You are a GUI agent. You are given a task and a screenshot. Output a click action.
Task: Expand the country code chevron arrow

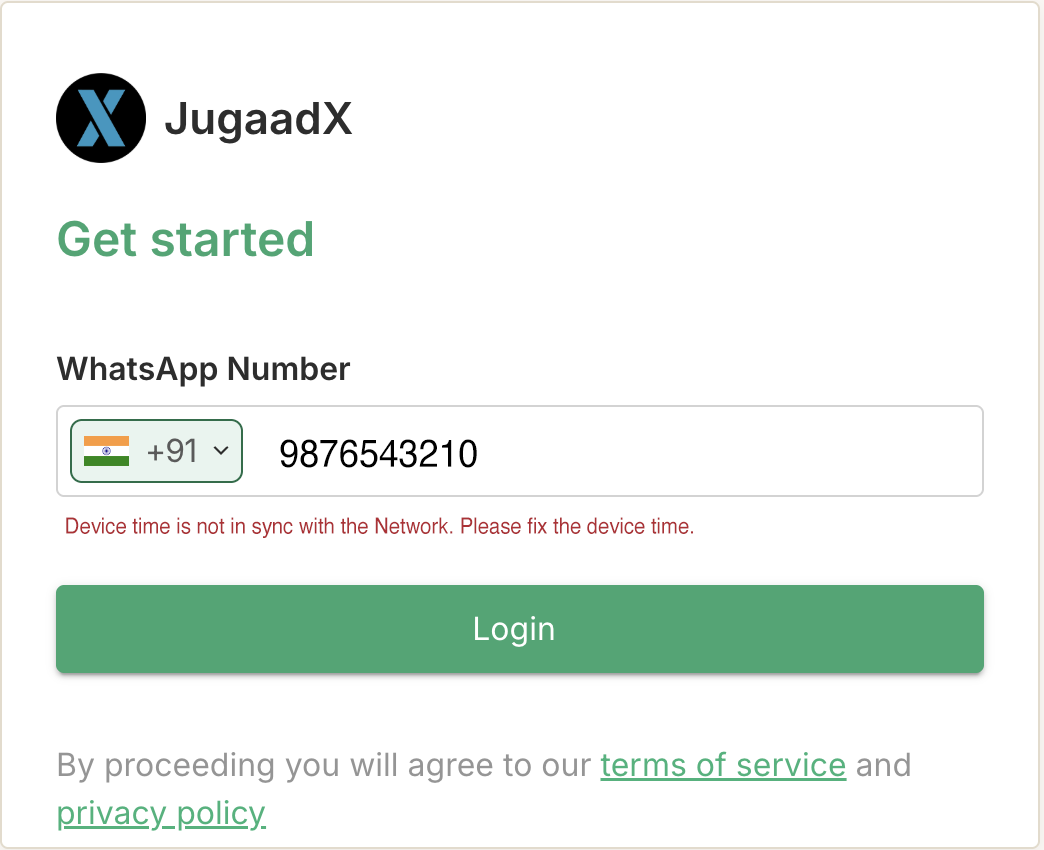222,451
